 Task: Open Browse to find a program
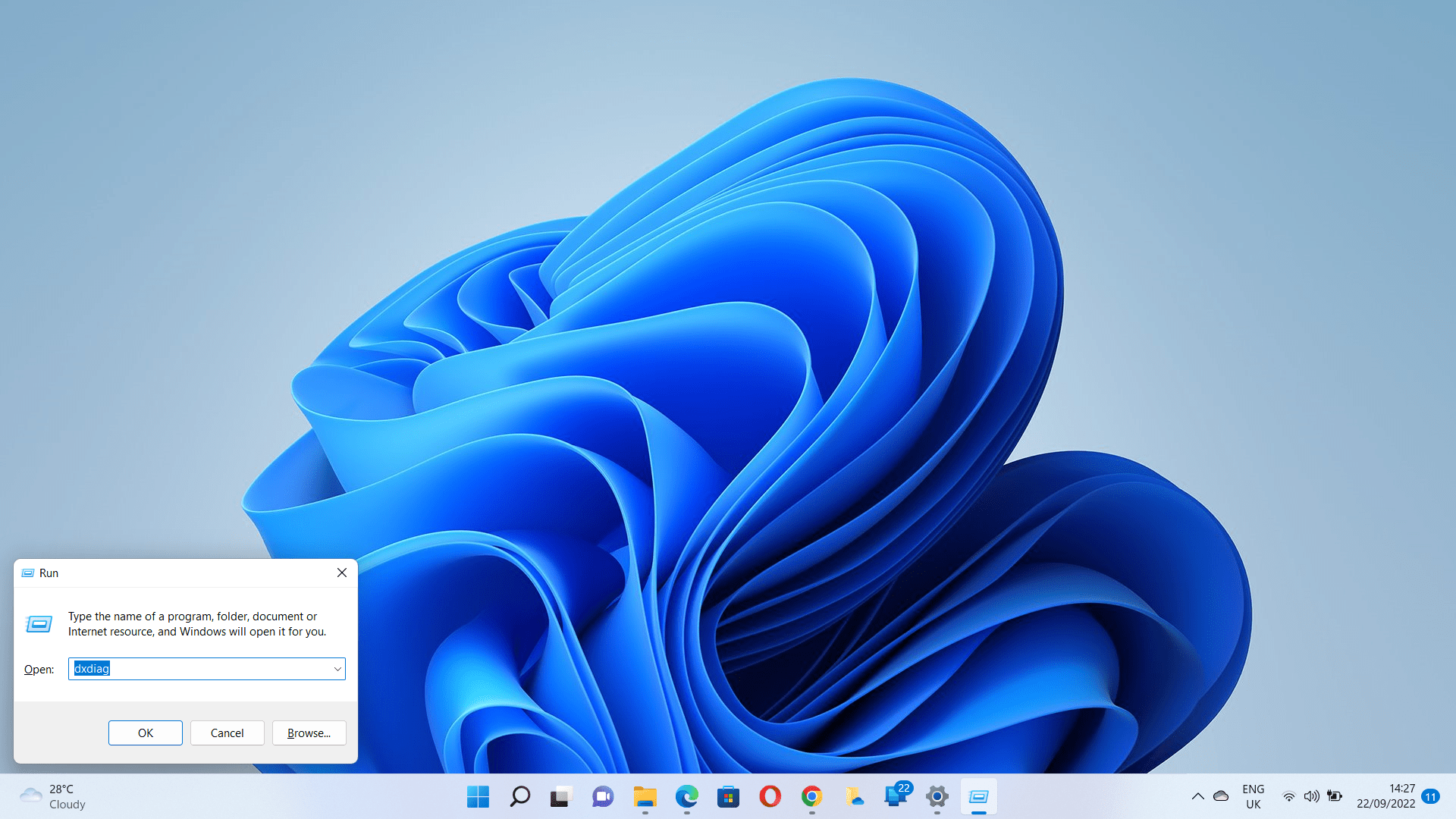click(x=309, y=732)
